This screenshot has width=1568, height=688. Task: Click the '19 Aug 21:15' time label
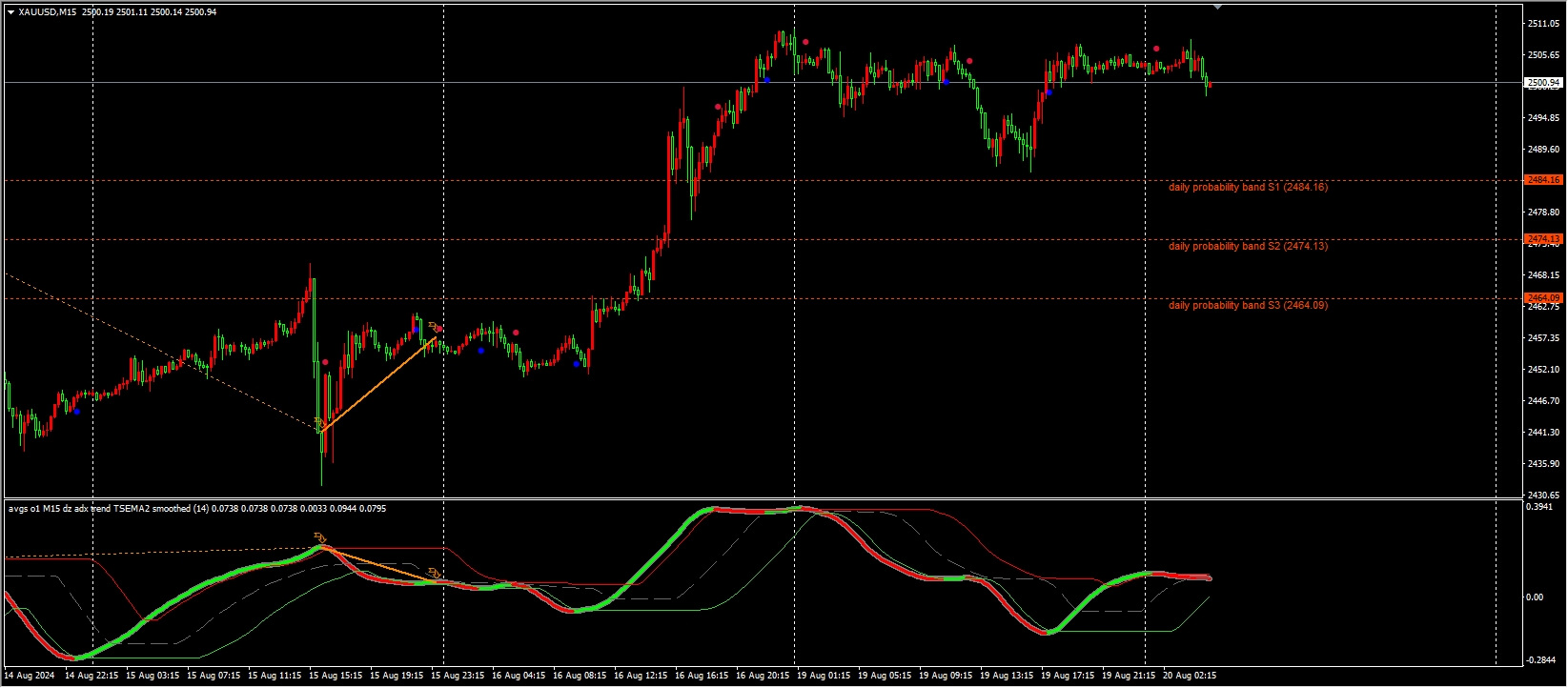click(x=1129, y=677)
